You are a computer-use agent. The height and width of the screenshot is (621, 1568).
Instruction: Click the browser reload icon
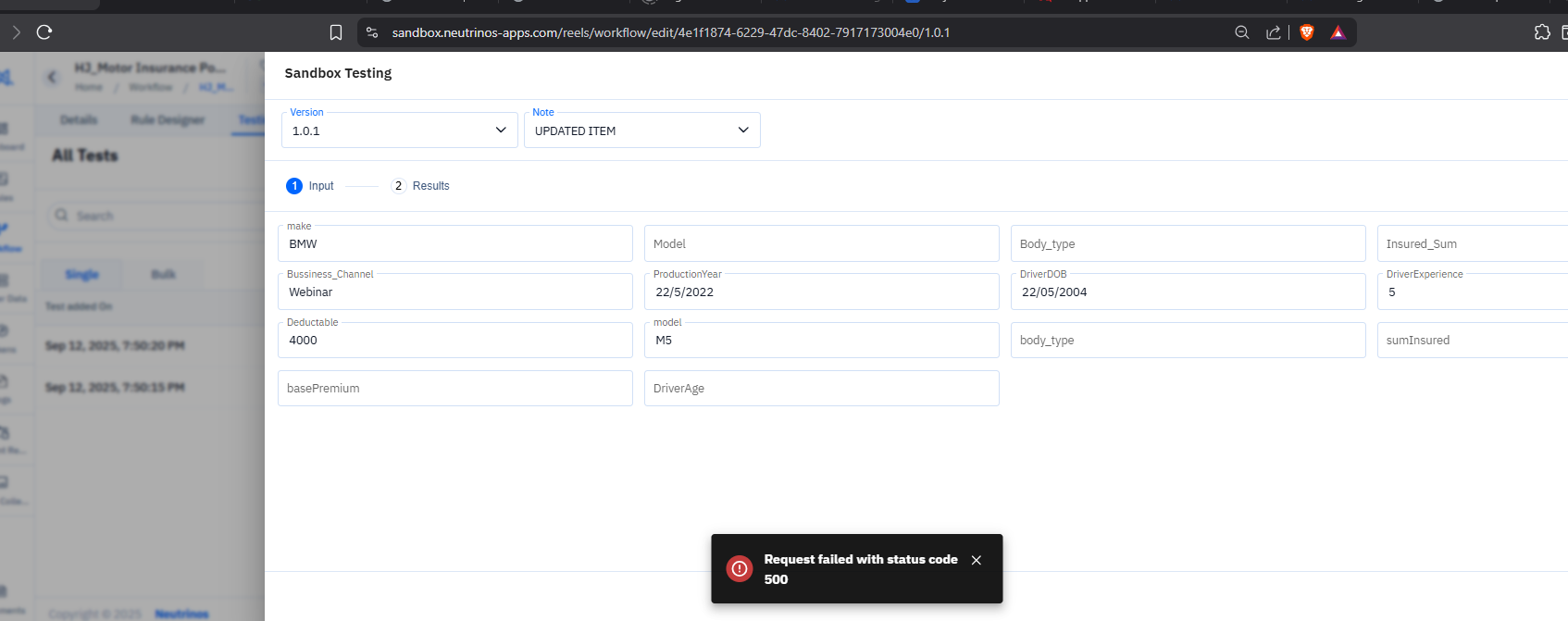click(x=44, y=32)
